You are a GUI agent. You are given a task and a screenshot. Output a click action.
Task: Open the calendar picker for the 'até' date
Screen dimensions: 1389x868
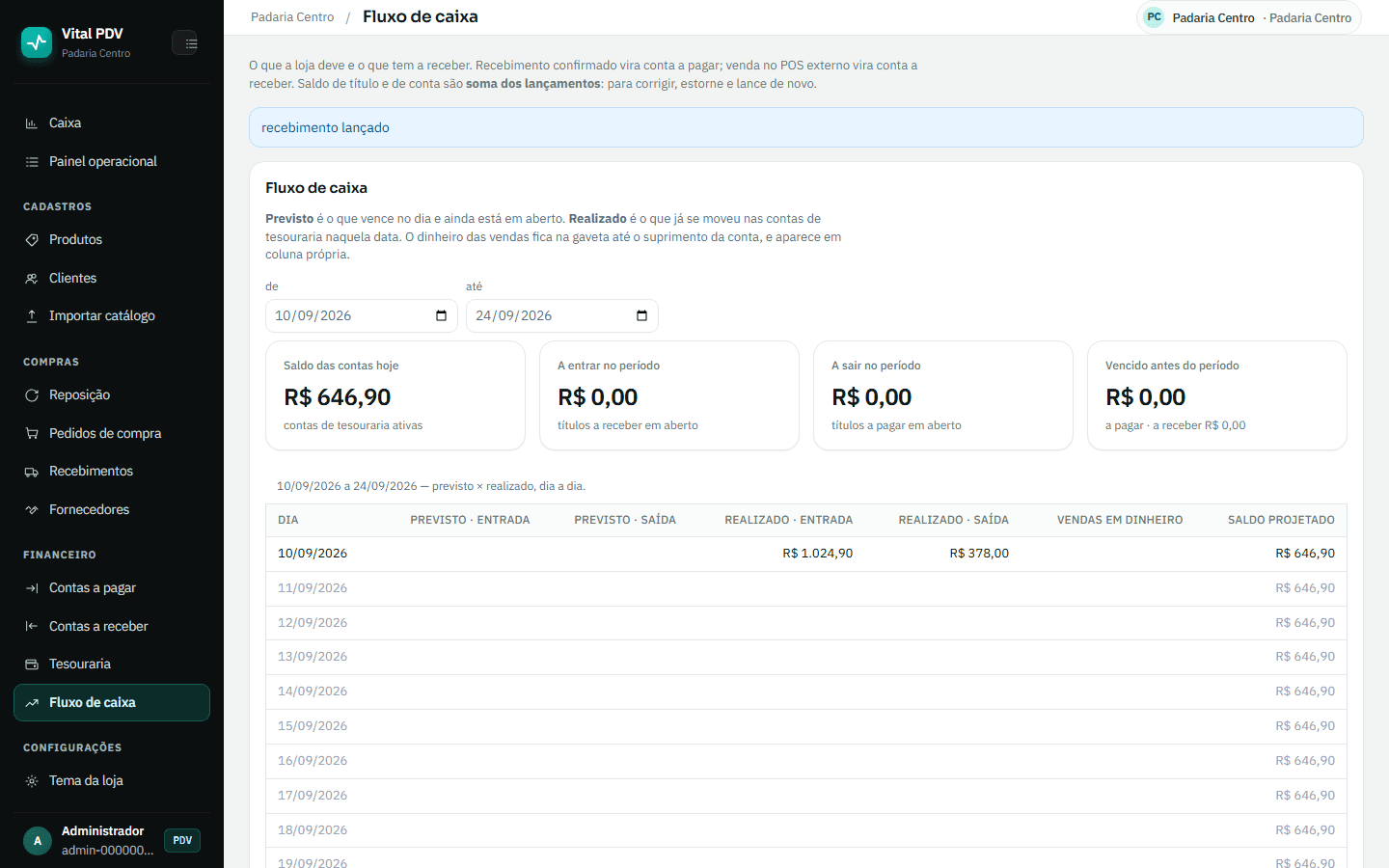[641, 316]
